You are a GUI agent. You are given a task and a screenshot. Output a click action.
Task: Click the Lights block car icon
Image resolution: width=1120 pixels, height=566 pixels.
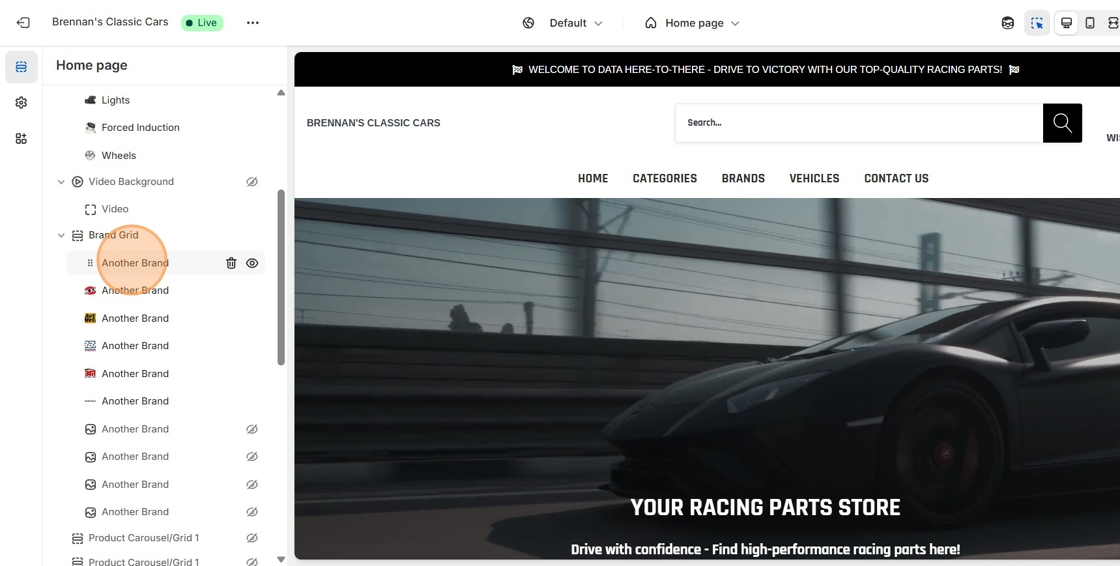coord(90,100)
